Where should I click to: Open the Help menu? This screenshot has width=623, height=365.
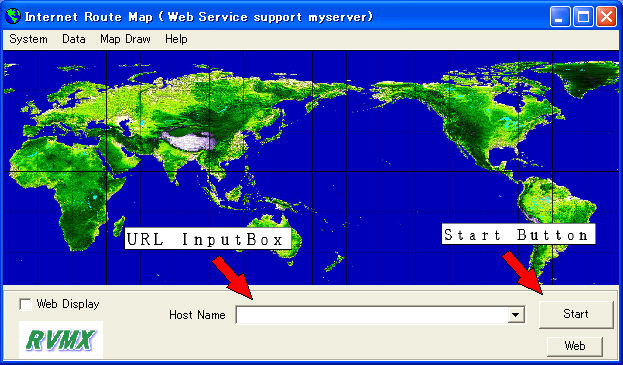pyautogui.click(x=176, y=39)
